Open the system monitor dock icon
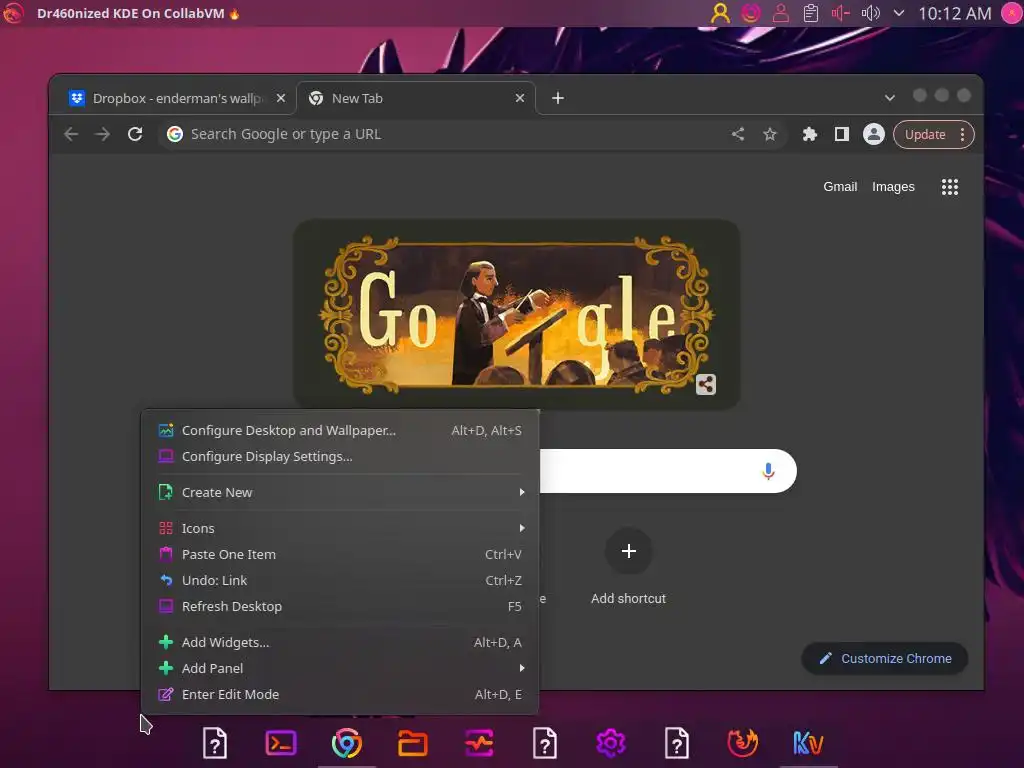The image size is (1024, 768). [479, 743]
